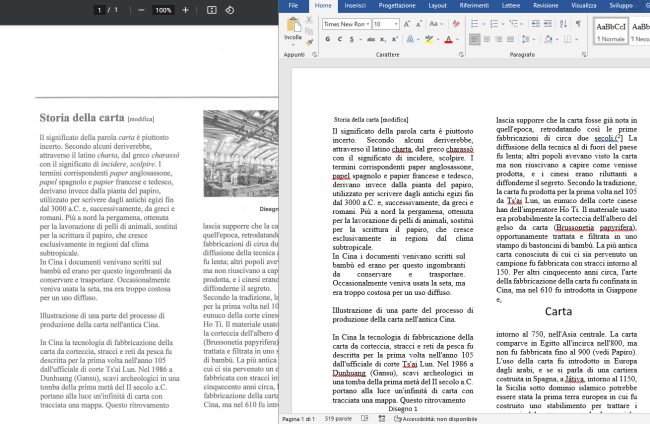Zoom in the PDF with plus icon
The image size is (650, 424).
pos(185,10)
